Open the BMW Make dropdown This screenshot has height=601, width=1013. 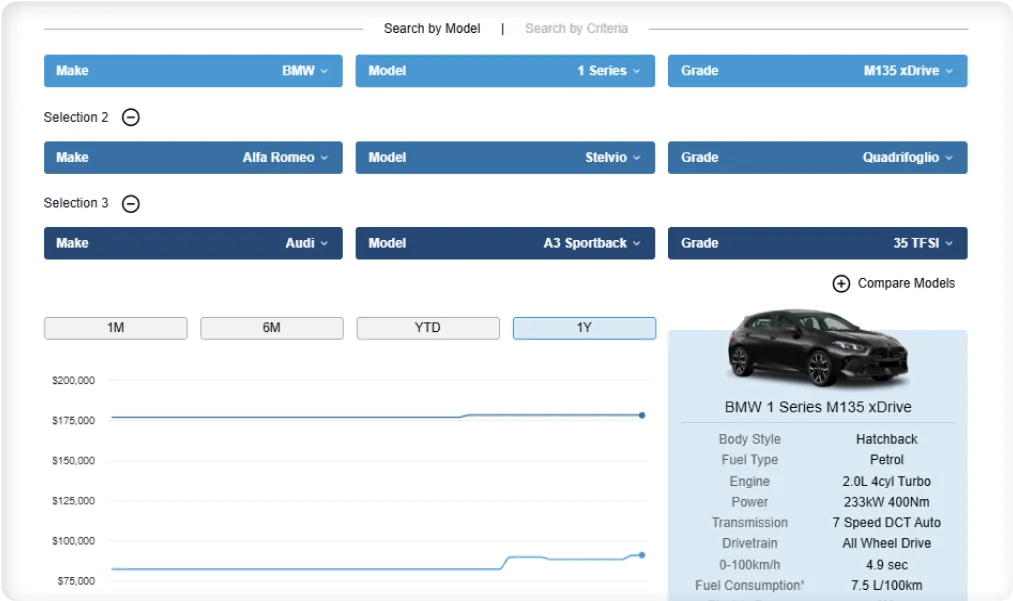(x=193, y=71)
